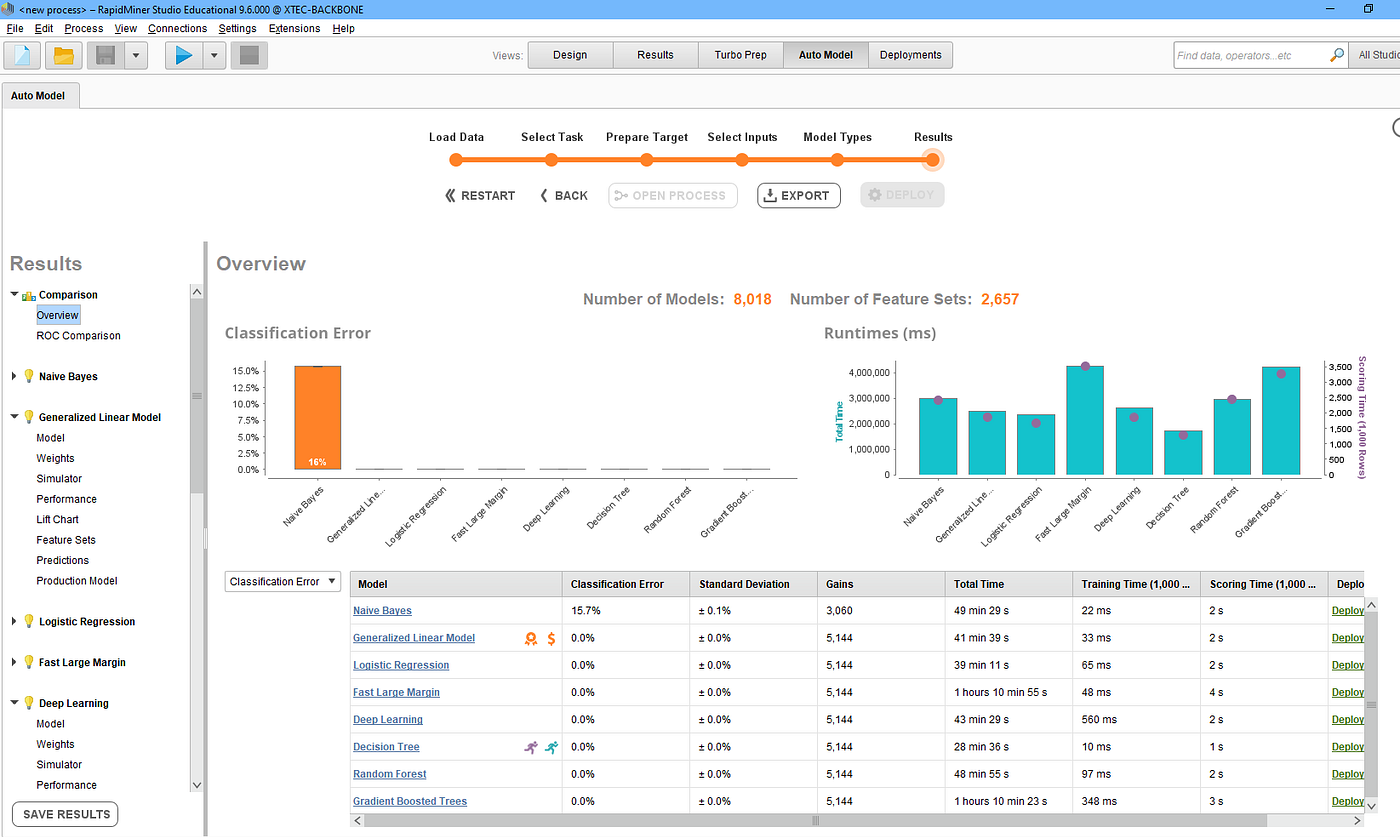Open the Extensions menu
1400x837 pixels.
(x=294, y=28)
